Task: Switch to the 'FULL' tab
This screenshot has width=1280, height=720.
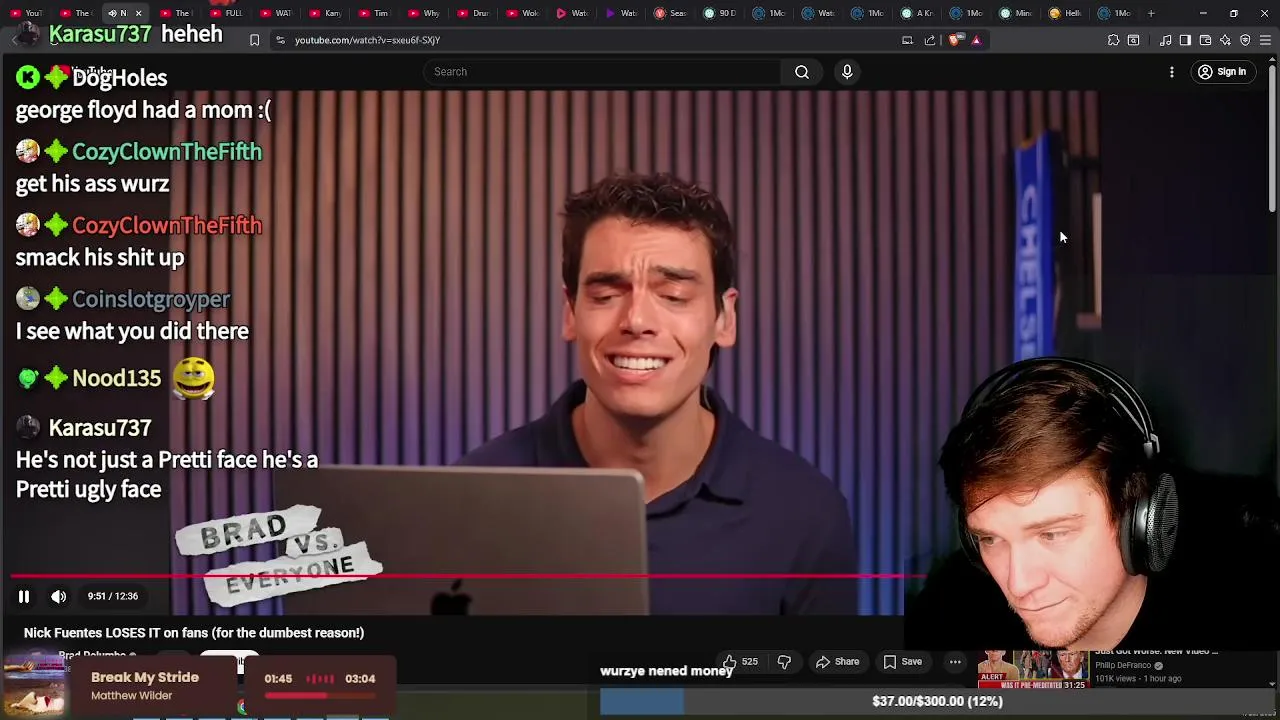Action: coord(226,13)
